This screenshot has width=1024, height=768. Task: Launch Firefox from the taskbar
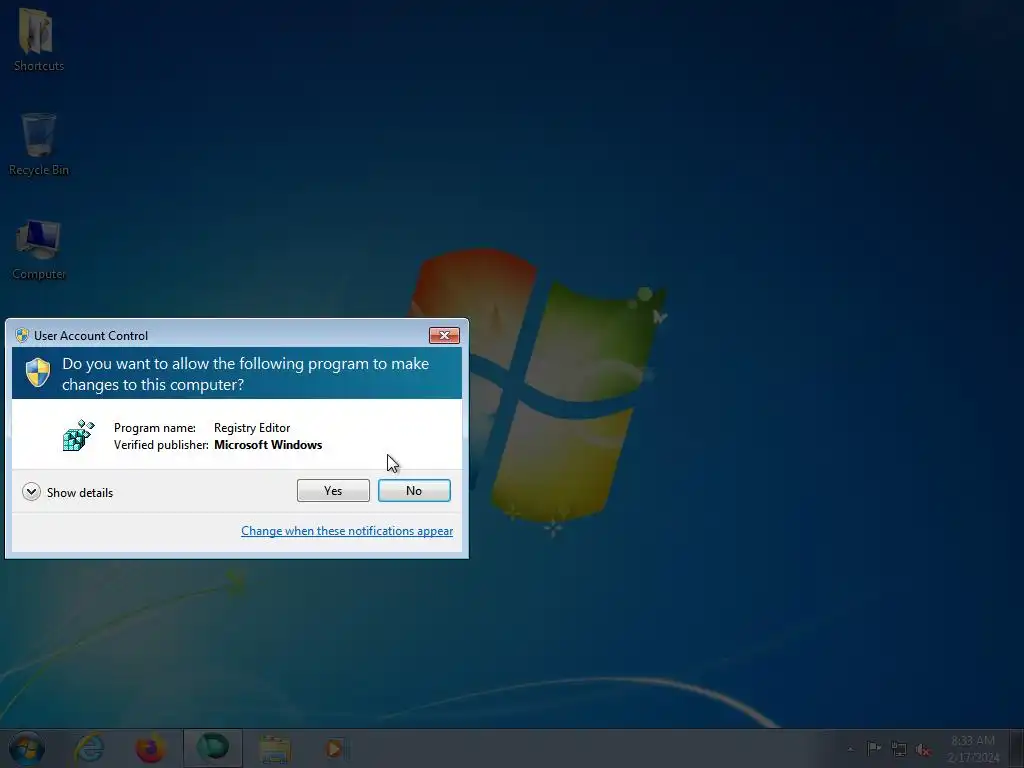150,748
